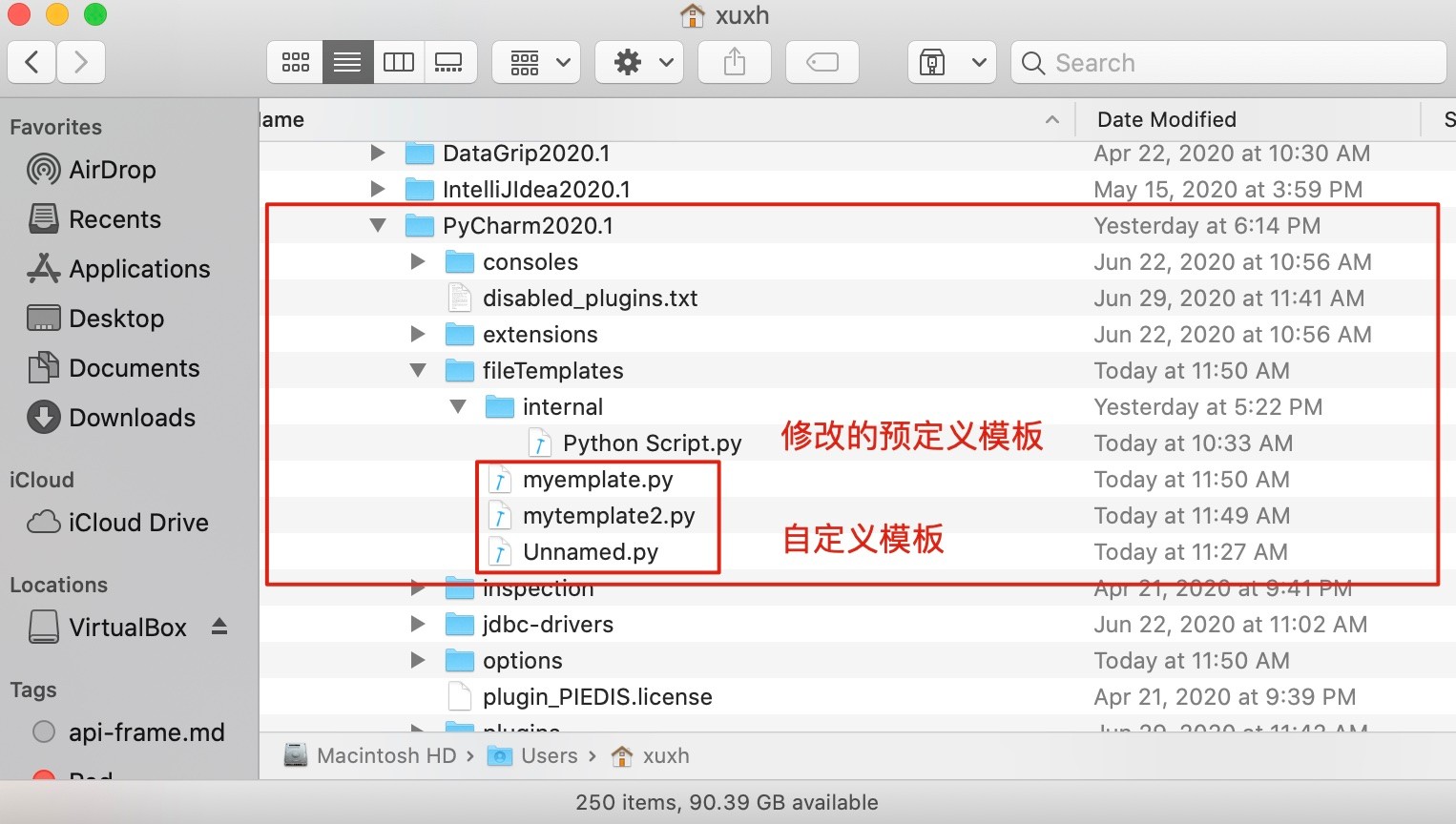Expand the options folder
This screenshot has height=824, width=1456.
click(418, 660)
